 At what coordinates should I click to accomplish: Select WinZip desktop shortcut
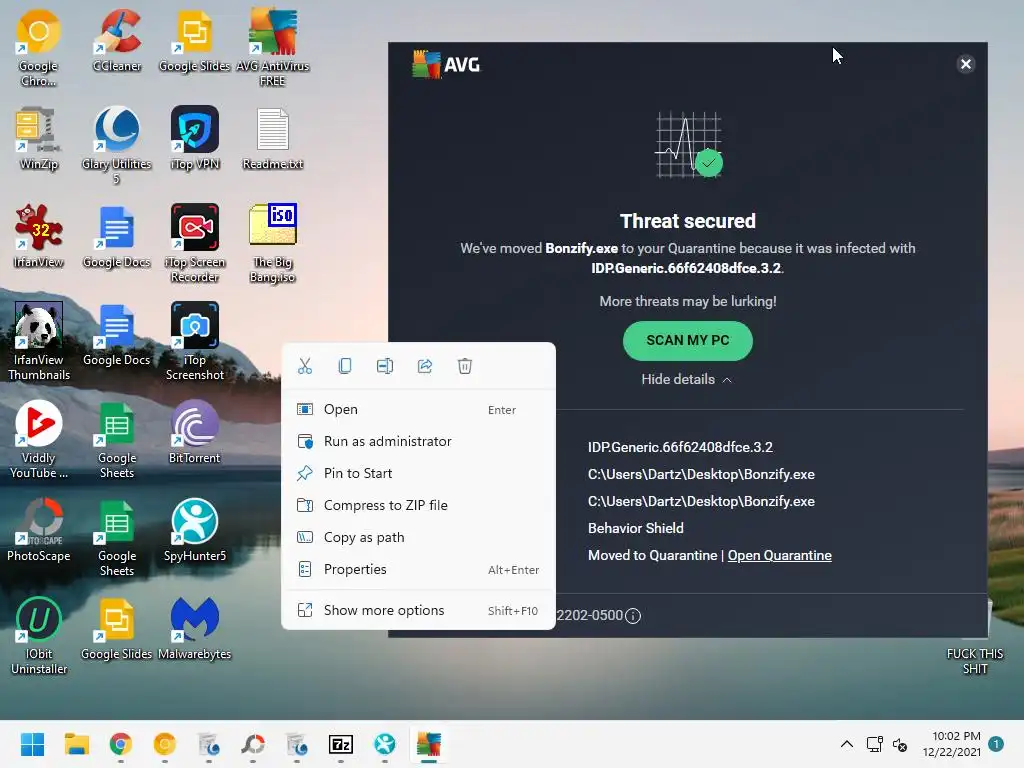[39, 138]
